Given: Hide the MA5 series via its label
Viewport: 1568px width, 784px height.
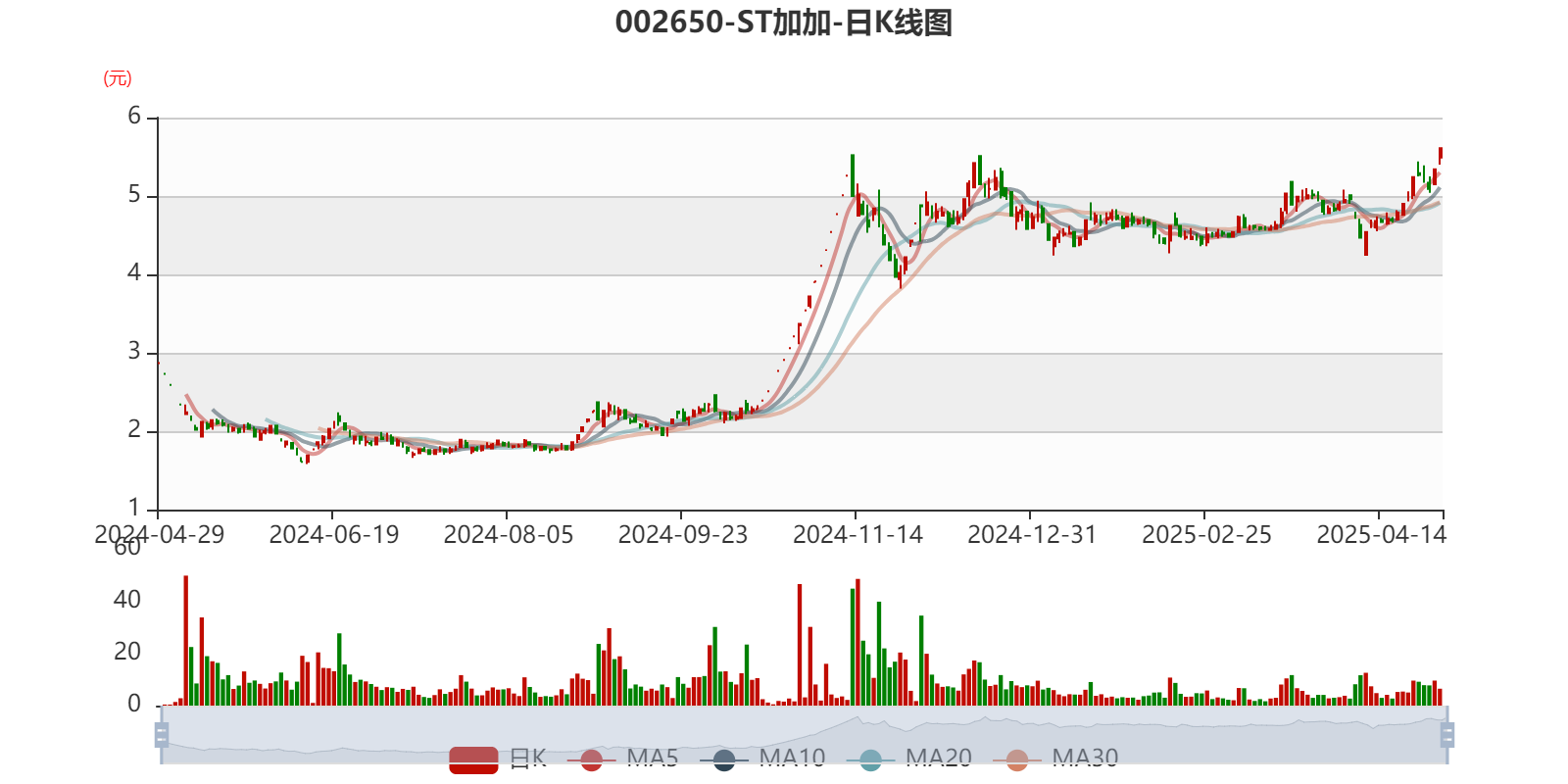Looking at the screenshot, I should [653, 758].
